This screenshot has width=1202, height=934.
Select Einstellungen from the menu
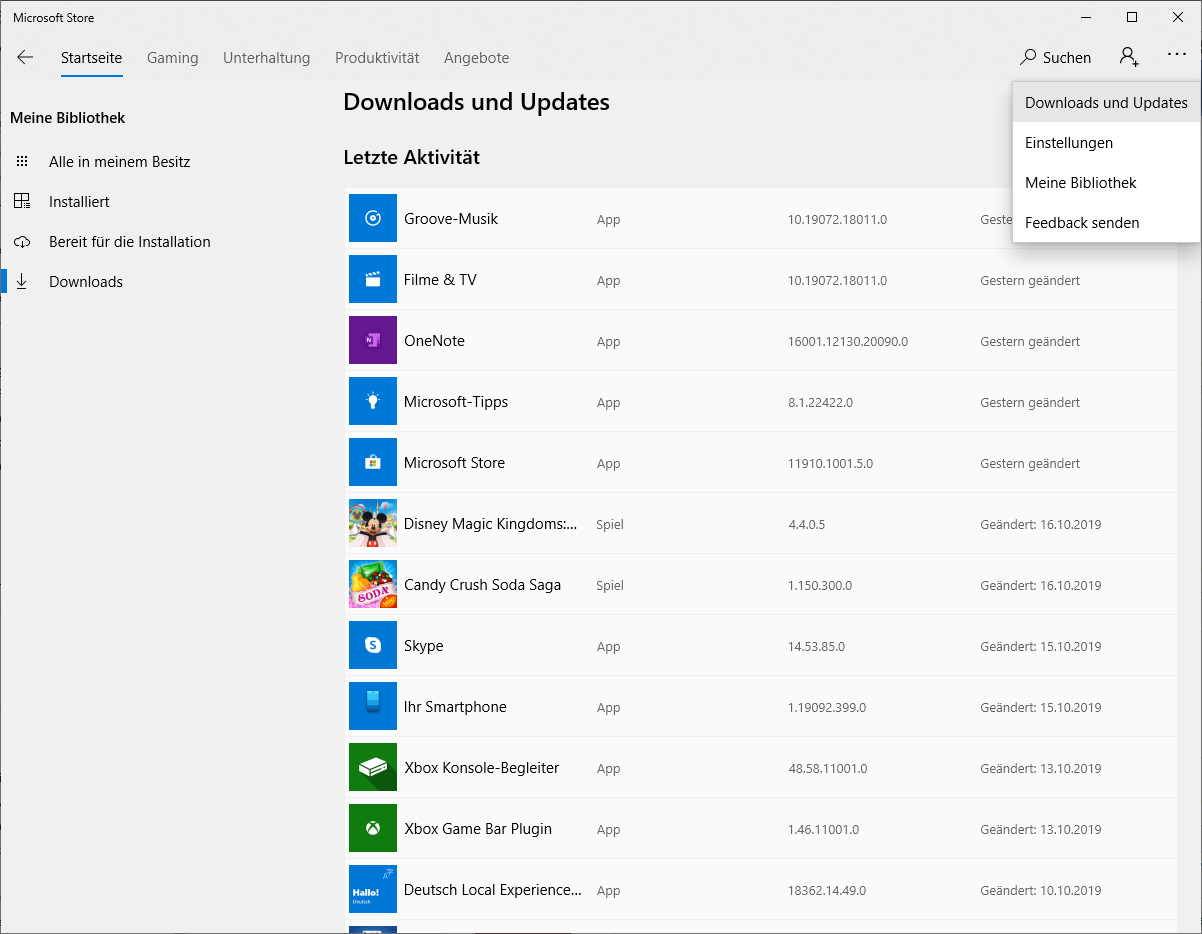coord(1106,142)
